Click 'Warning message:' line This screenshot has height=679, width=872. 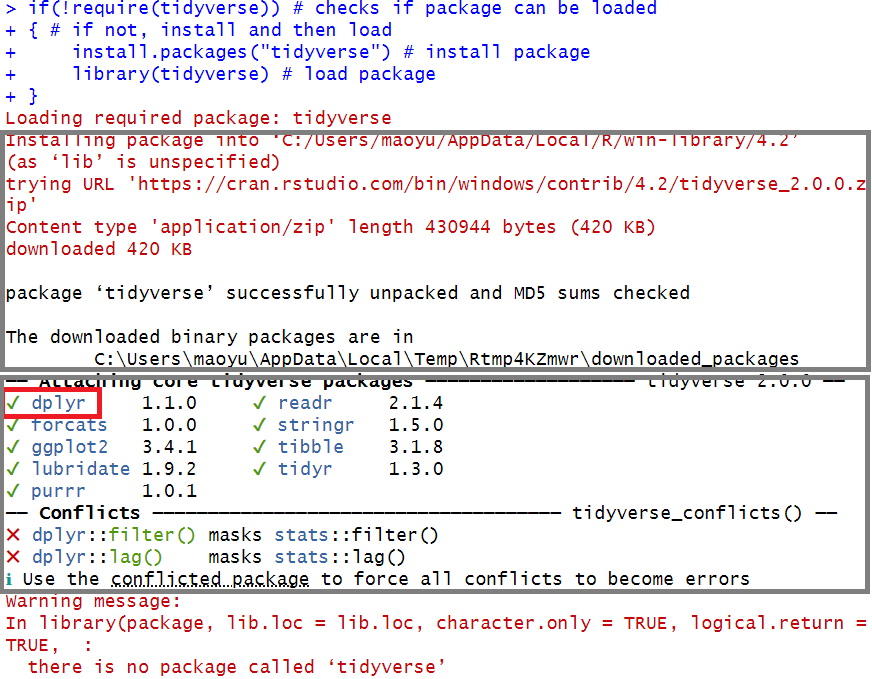93,601
